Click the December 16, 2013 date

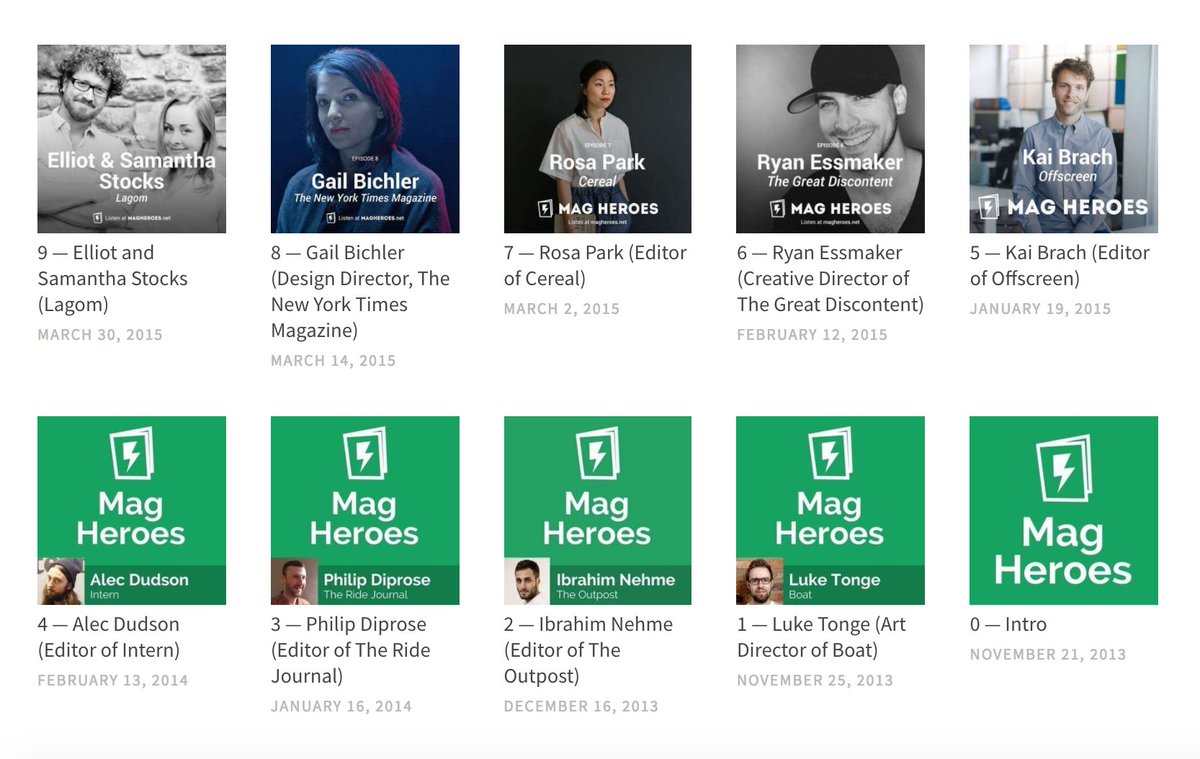click(581, 707)
